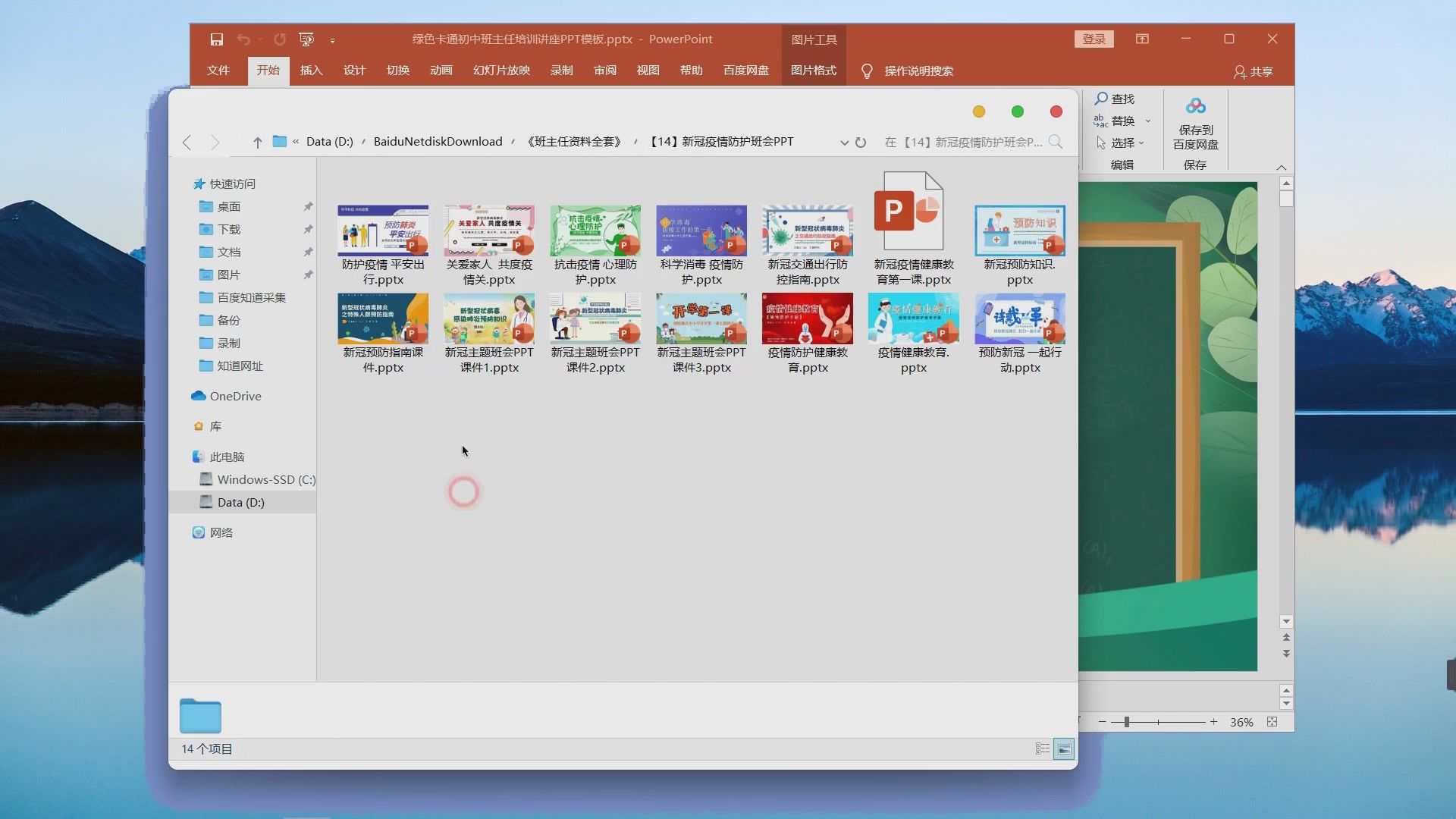This screenshot has width=1456, height=819.
Task: Click the Login (登录) button
Action: [x=1094, y=39]
